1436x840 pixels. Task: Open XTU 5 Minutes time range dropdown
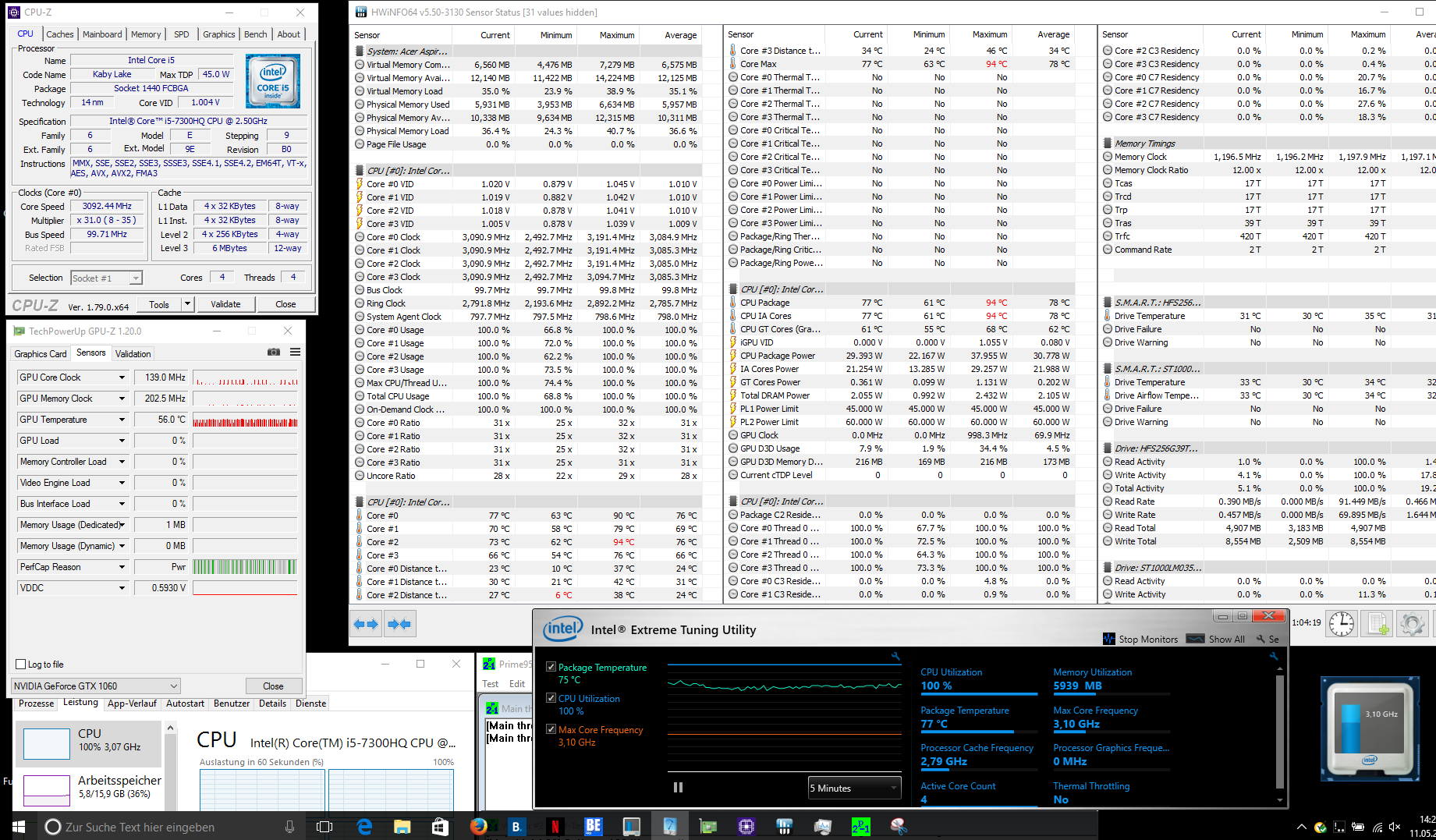click(x=854, y=788)
